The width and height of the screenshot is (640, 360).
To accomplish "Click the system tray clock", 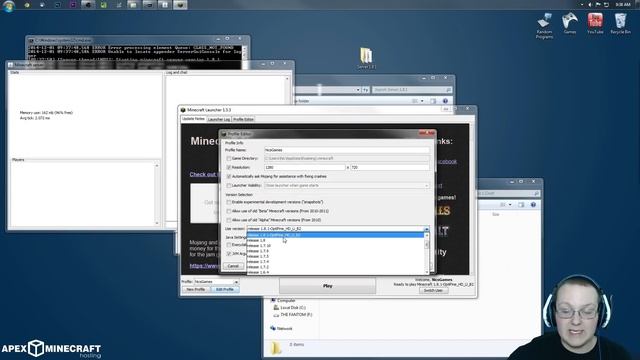I will [623, 4].
